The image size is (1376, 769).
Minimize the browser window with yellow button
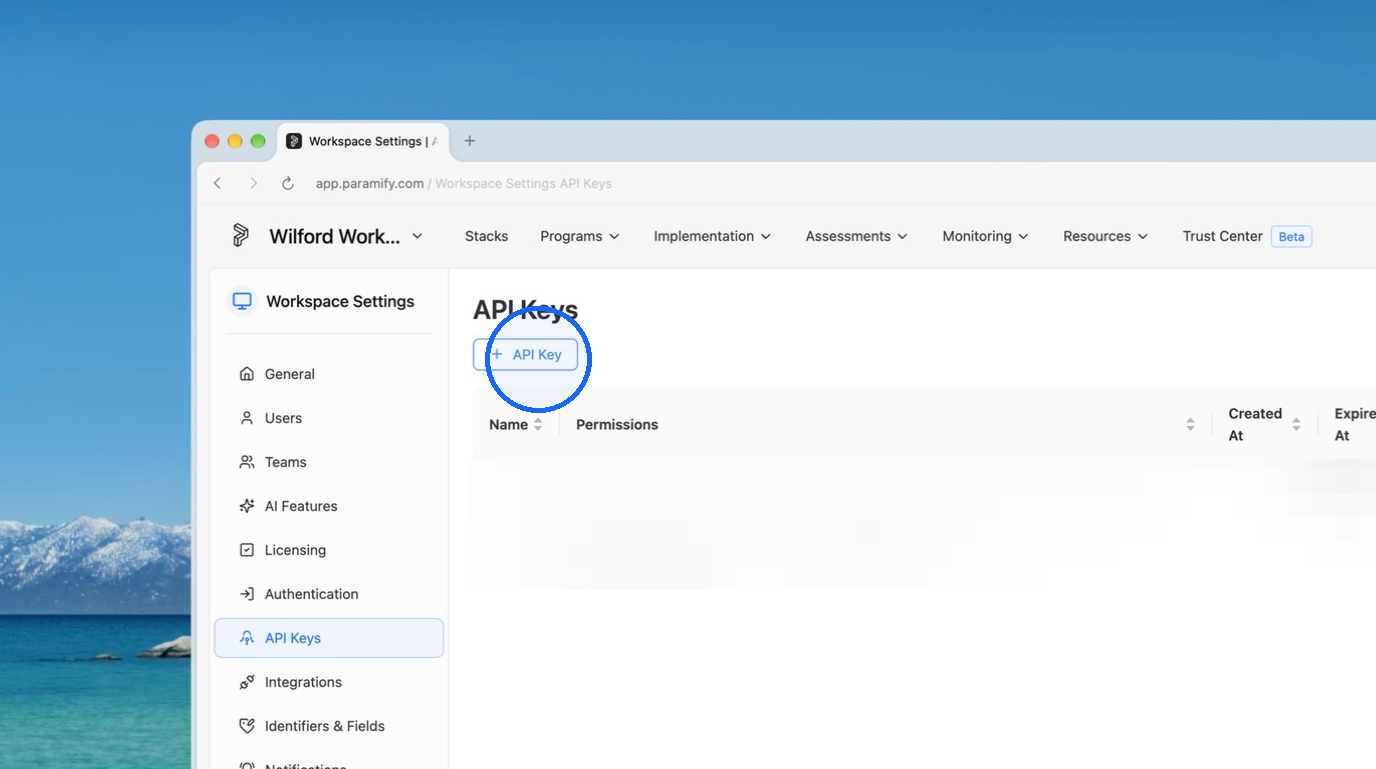click(x=235, y=141)
